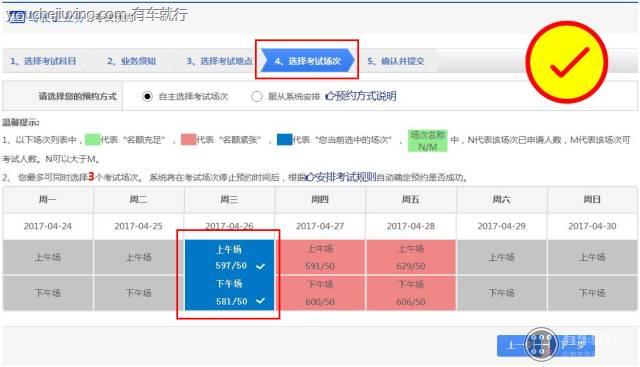Click Monday 下午场 disabled cell
The height and width of the screenshot is (367, 640).
(x=48, y=293)
